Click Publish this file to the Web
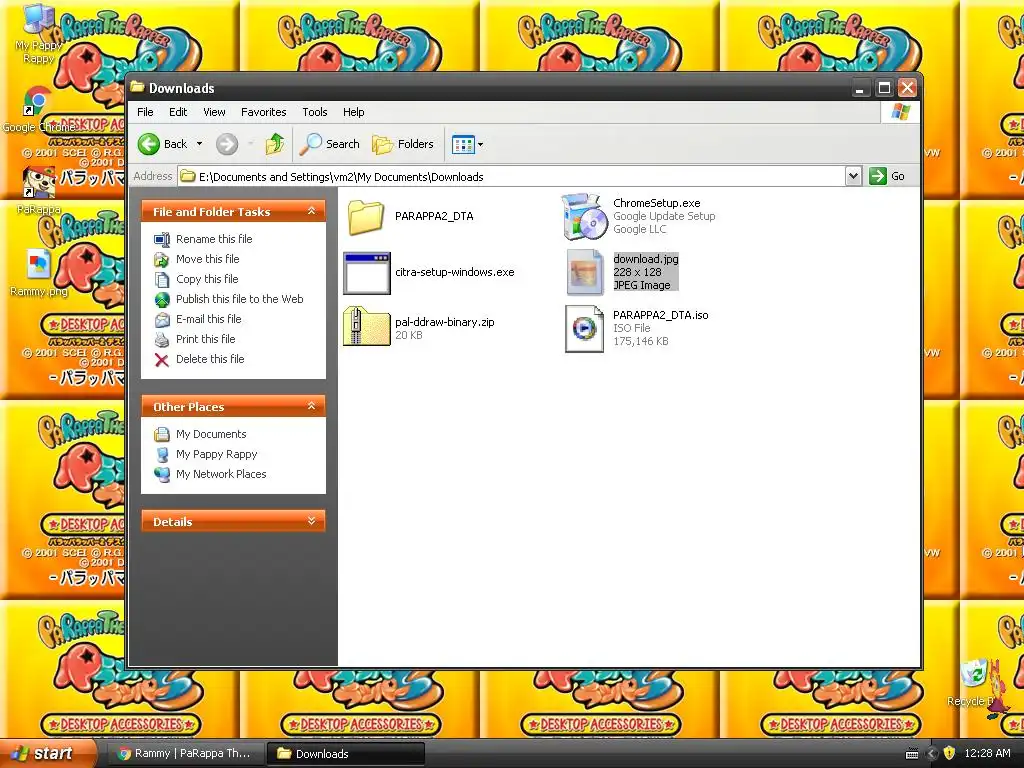The width and height of the screenshot is (1024, 768). click(x=240, y=299)
